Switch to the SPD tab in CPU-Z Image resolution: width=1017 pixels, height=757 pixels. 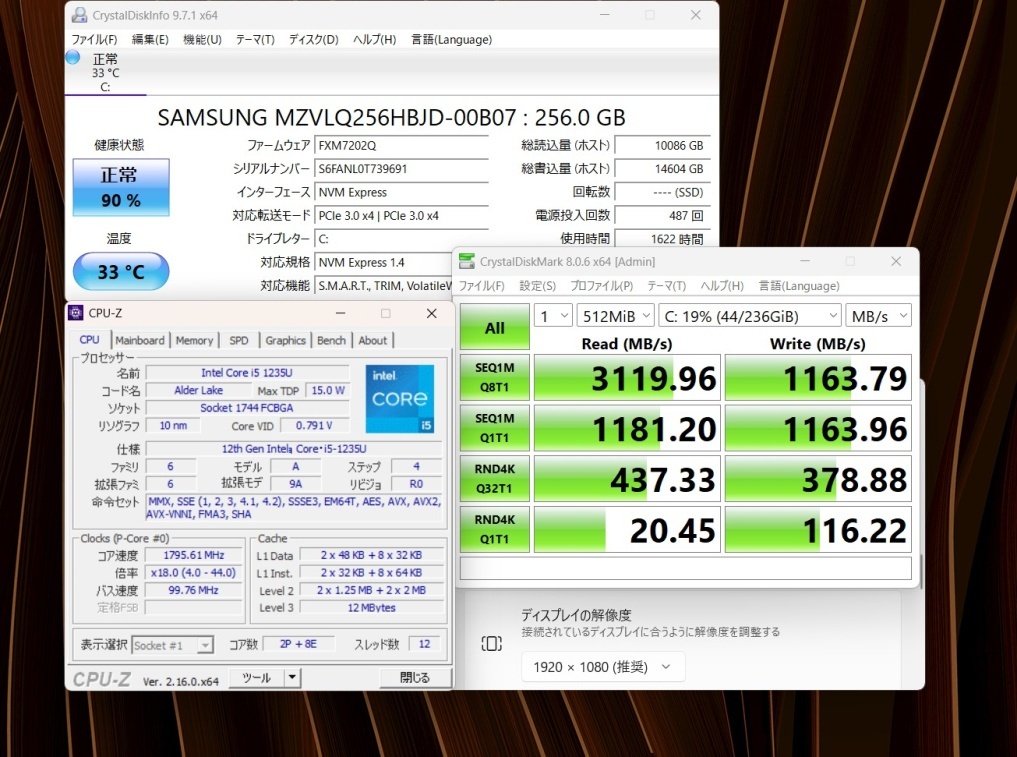click(239, 341)
